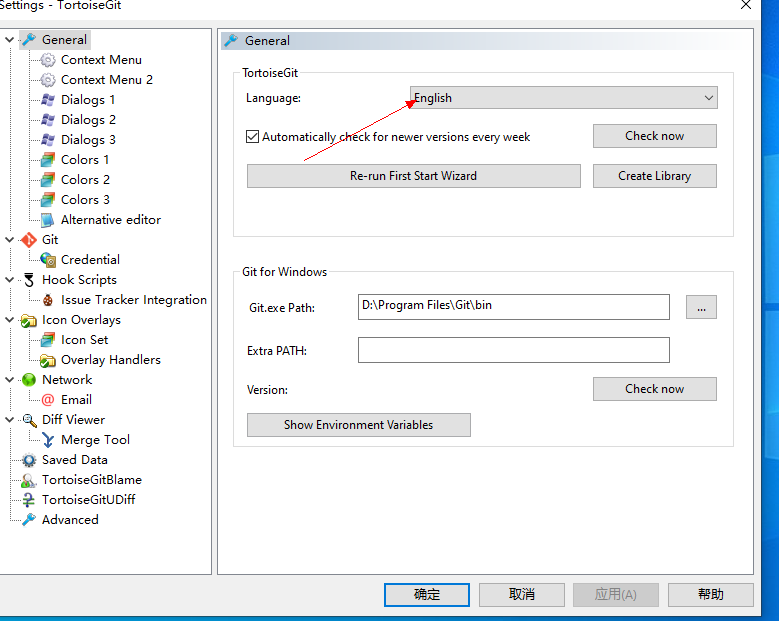Collapse the Git tree node
The image size is (779, 621).
[x=9, y=239]
